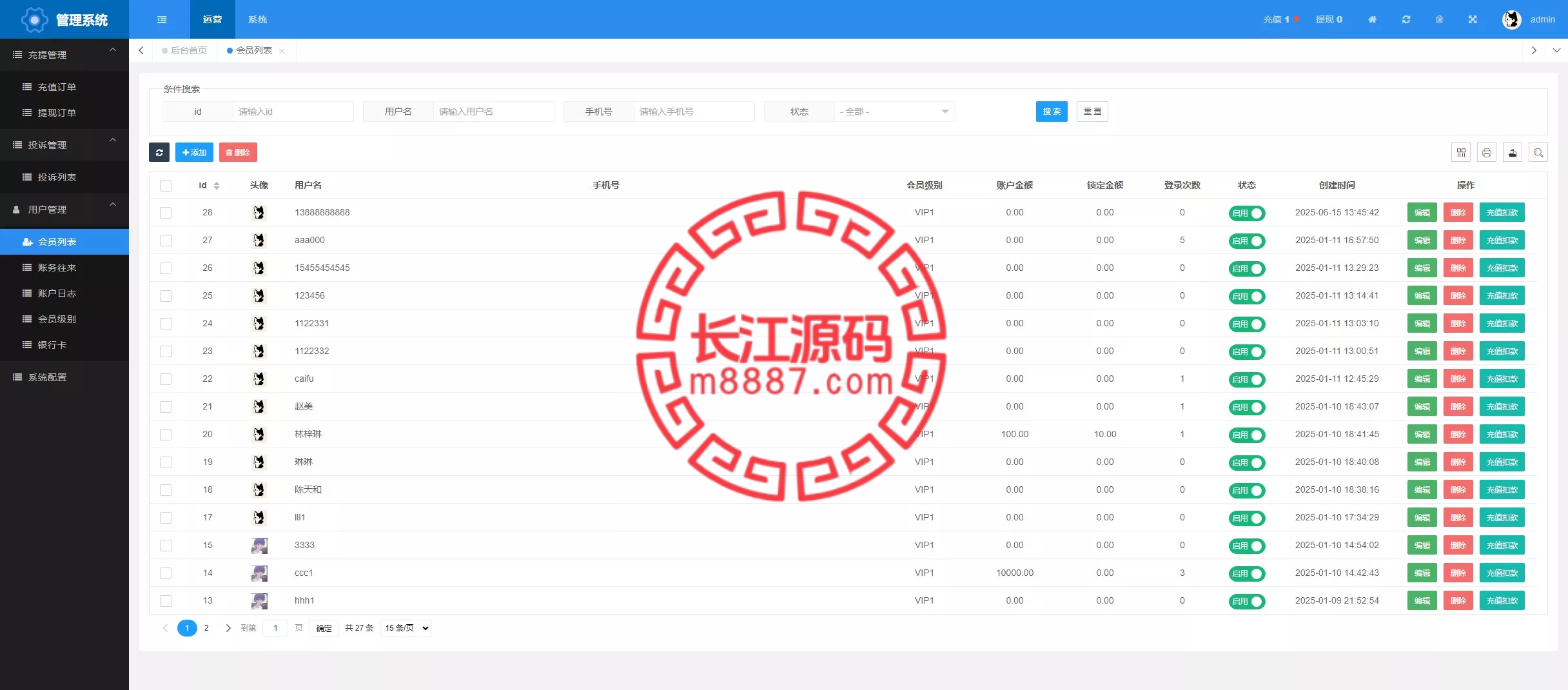Go to previous page arrow in pagination
The image size is (1568, 690).
[x=165, y=628]
